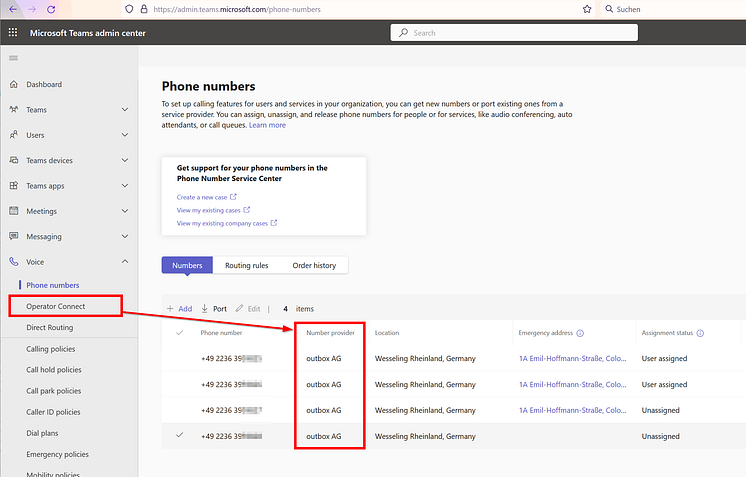The width and height of the screenshot is (746, 477).
Task: Click the shield tracking protection icon
Action: [129, 9]
